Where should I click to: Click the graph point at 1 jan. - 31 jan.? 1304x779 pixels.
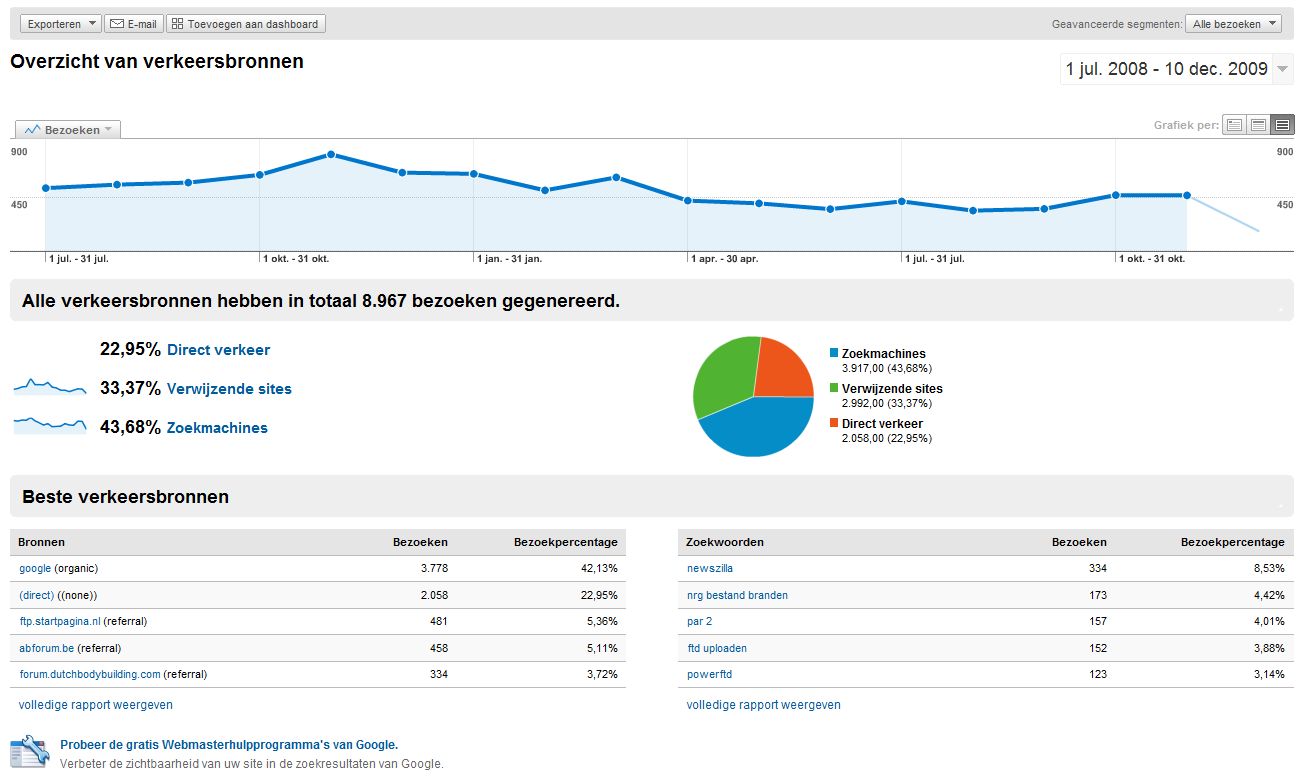(474, 174)
